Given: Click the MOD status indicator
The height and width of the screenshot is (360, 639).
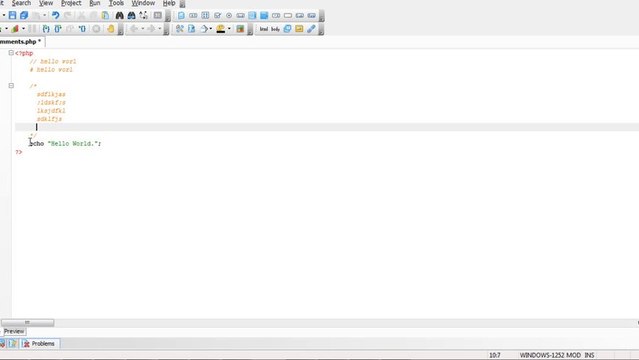Looking at the screenshot, I should [574, 355].
